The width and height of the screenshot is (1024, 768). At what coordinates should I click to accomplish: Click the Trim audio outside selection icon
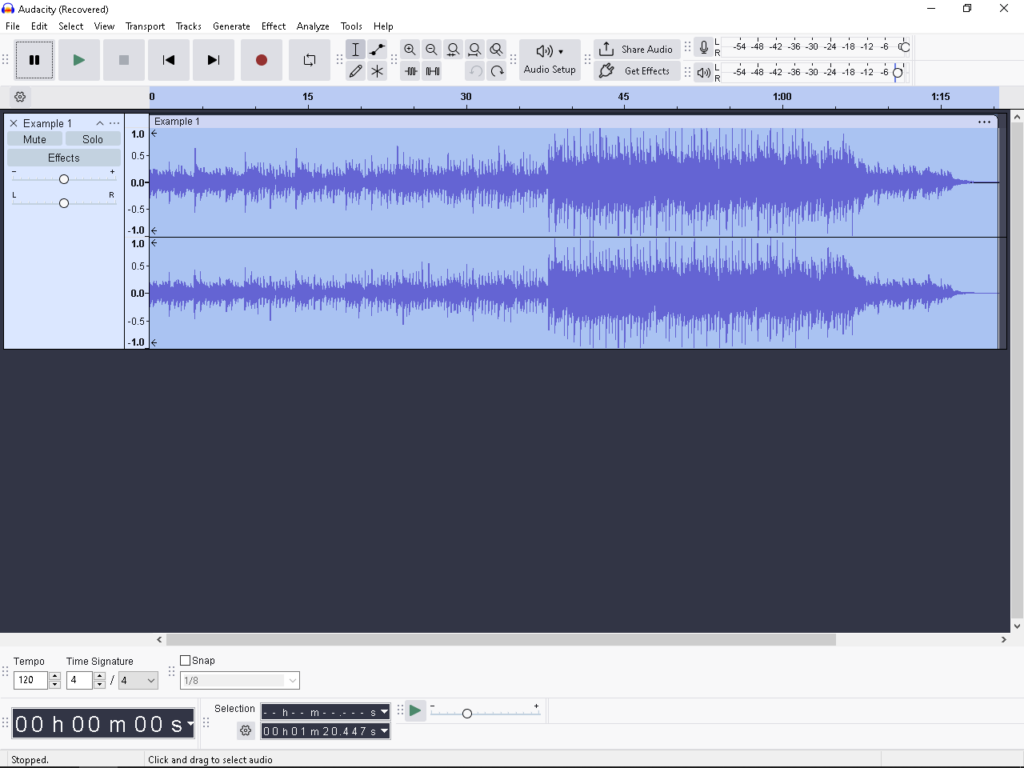[411, 72]
